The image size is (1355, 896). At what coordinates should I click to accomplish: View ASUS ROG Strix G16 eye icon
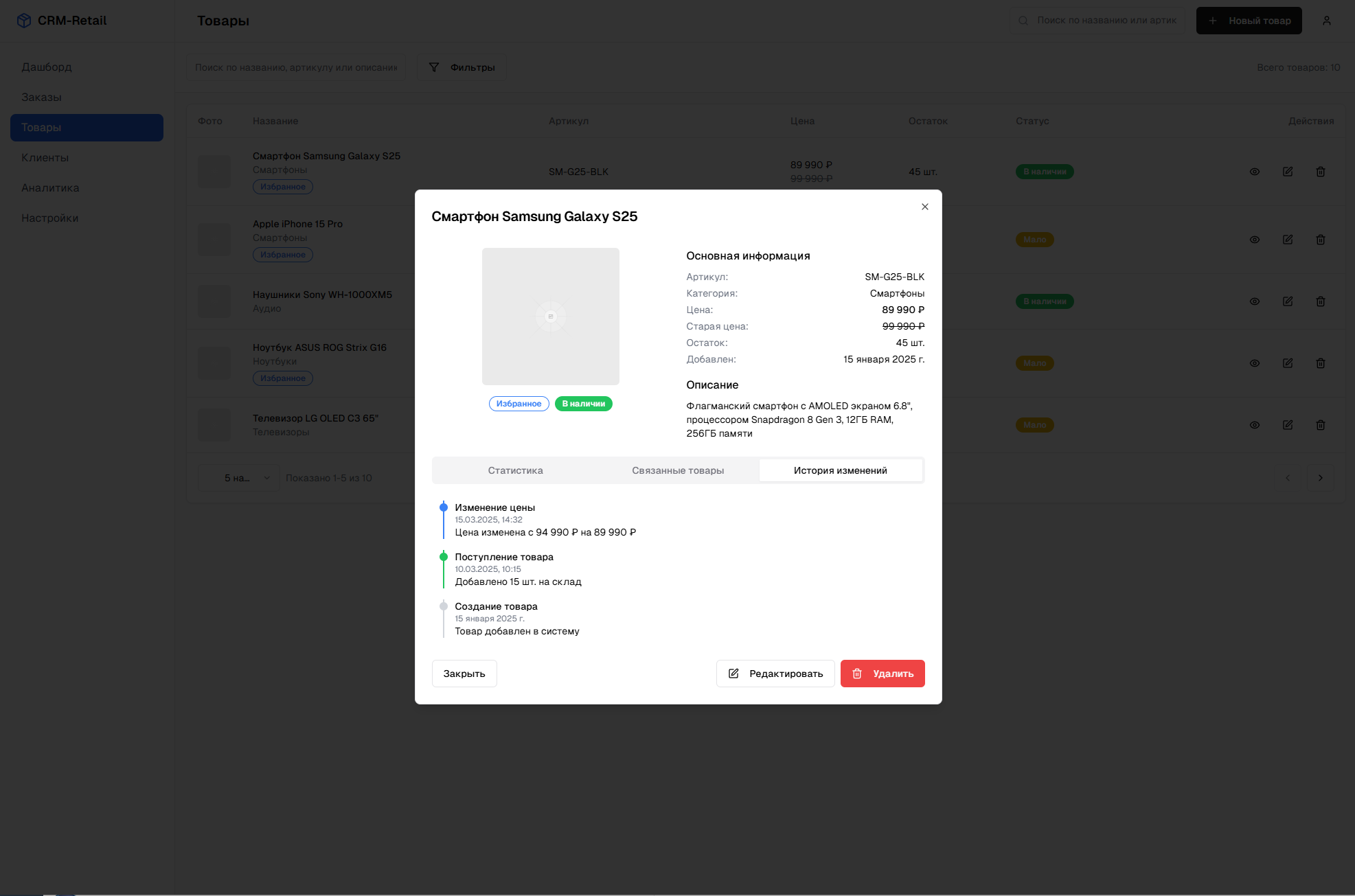click(x=1254, y=363)
